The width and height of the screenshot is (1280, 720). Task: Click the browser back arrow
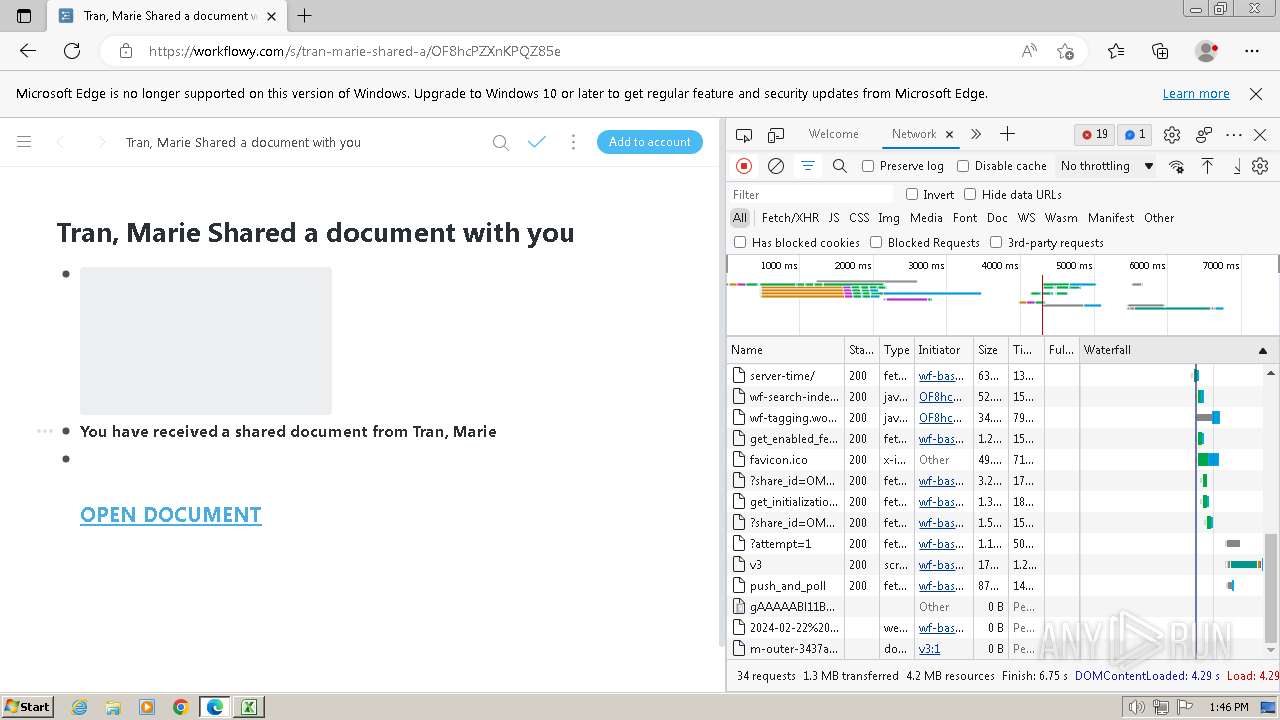[x=28, y=51]
